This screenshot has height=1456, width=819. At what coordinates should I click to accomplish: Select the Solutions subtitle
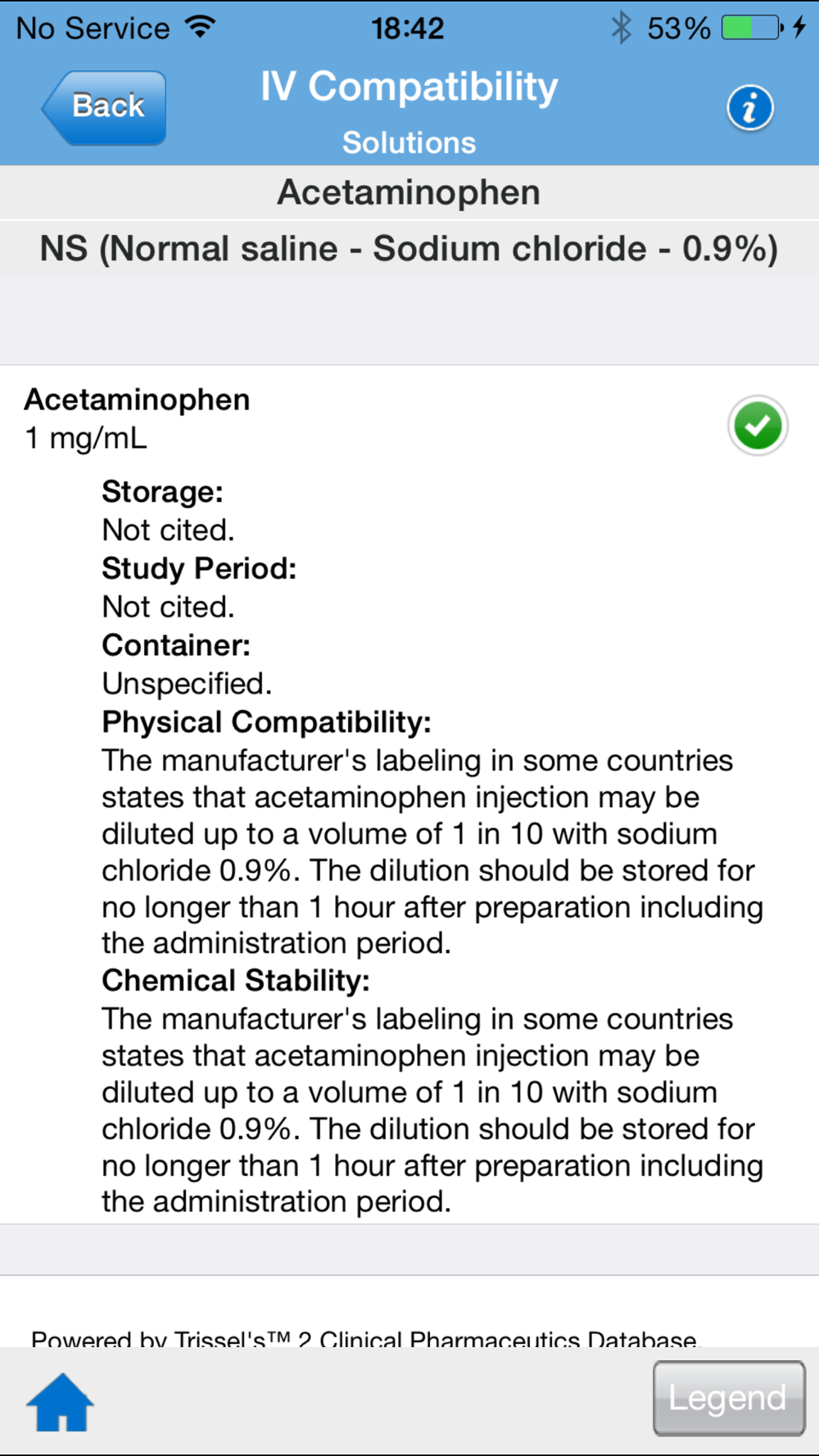(409, 142)
